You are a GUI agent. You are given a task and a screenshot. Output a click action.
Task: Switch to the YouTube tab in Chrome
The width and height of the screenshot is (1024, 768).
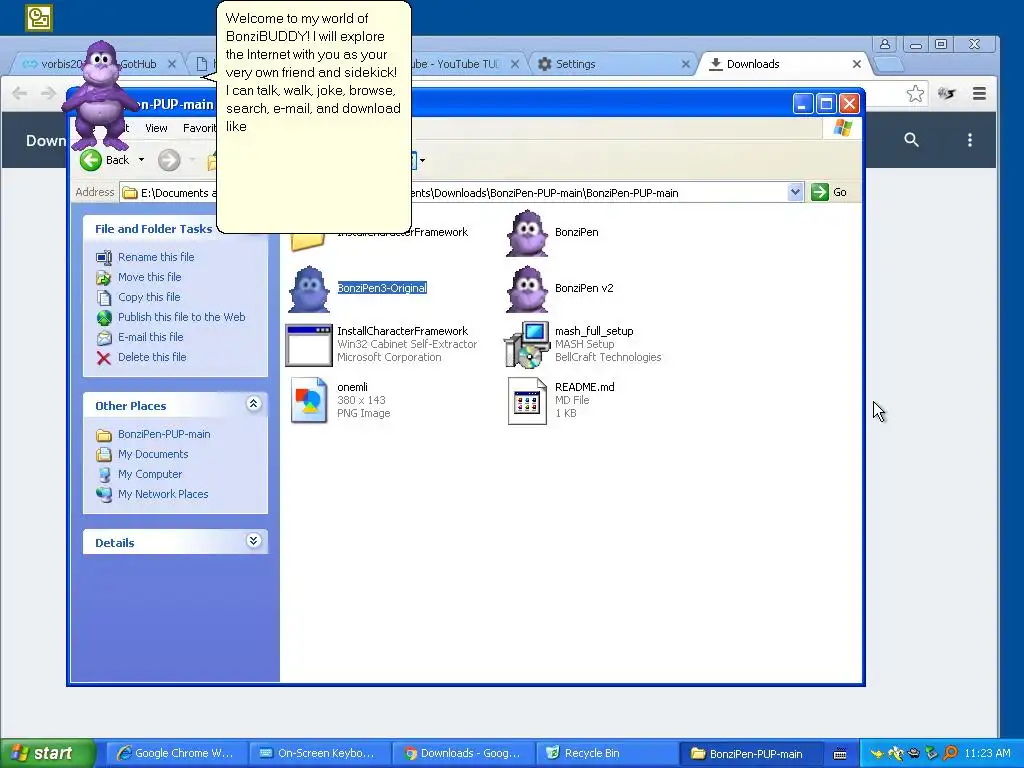click(x=467, y=64)
